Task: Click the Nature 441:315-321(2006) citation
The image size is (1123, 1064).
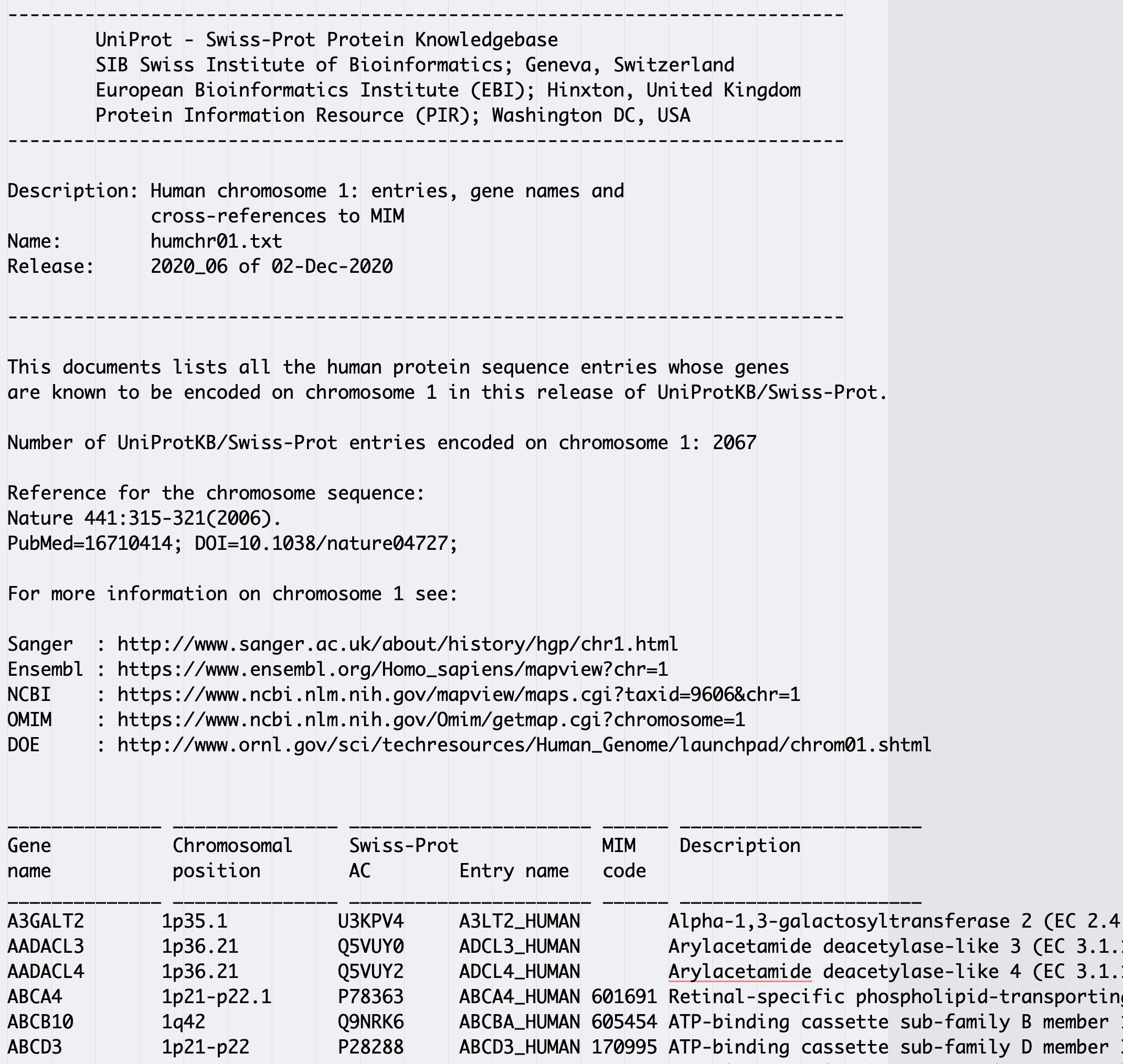Action: click(x=144, y=518)
